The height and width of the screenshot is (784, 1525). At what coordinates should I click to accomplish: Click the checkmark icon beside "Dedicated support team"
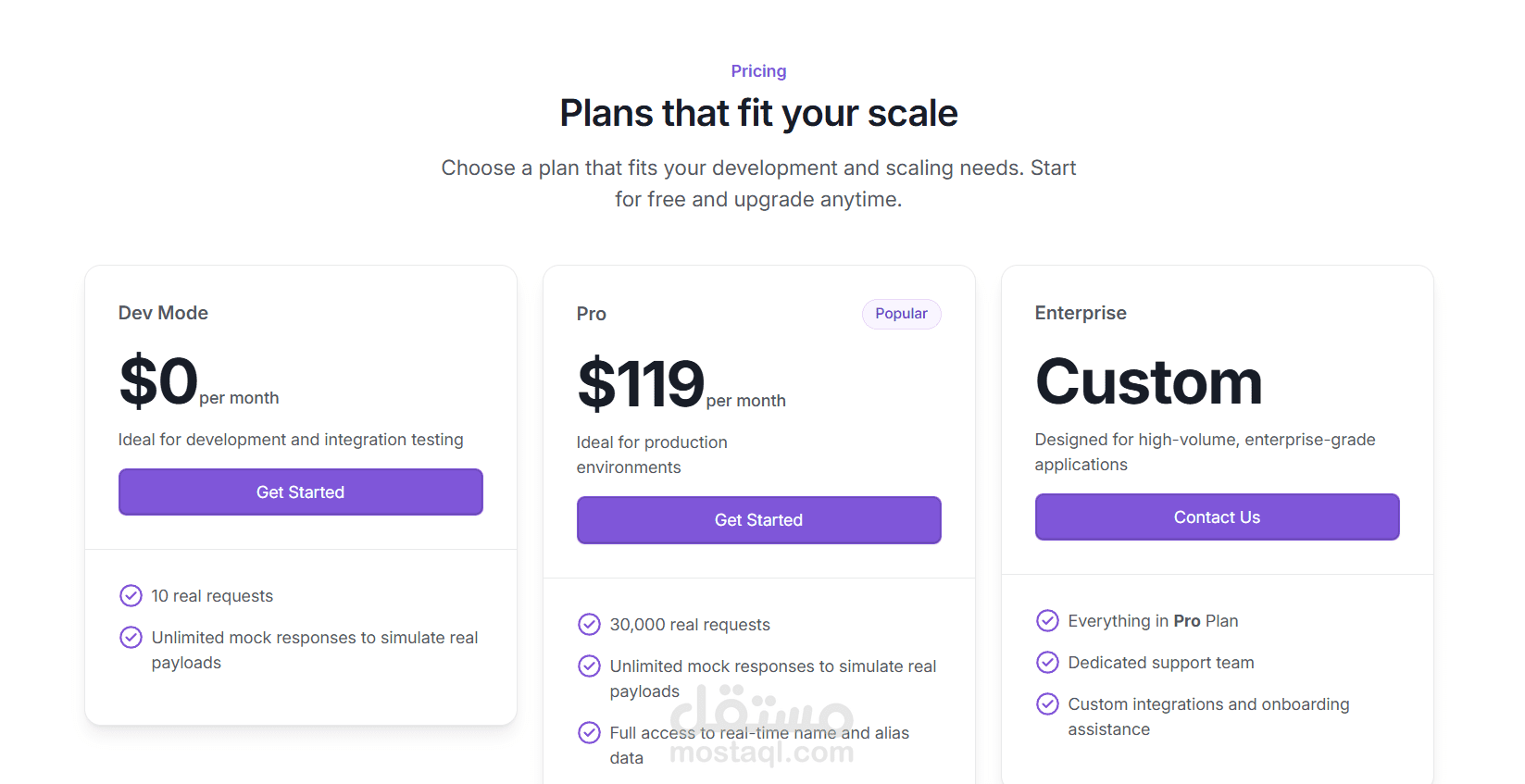coord(1047,662)
